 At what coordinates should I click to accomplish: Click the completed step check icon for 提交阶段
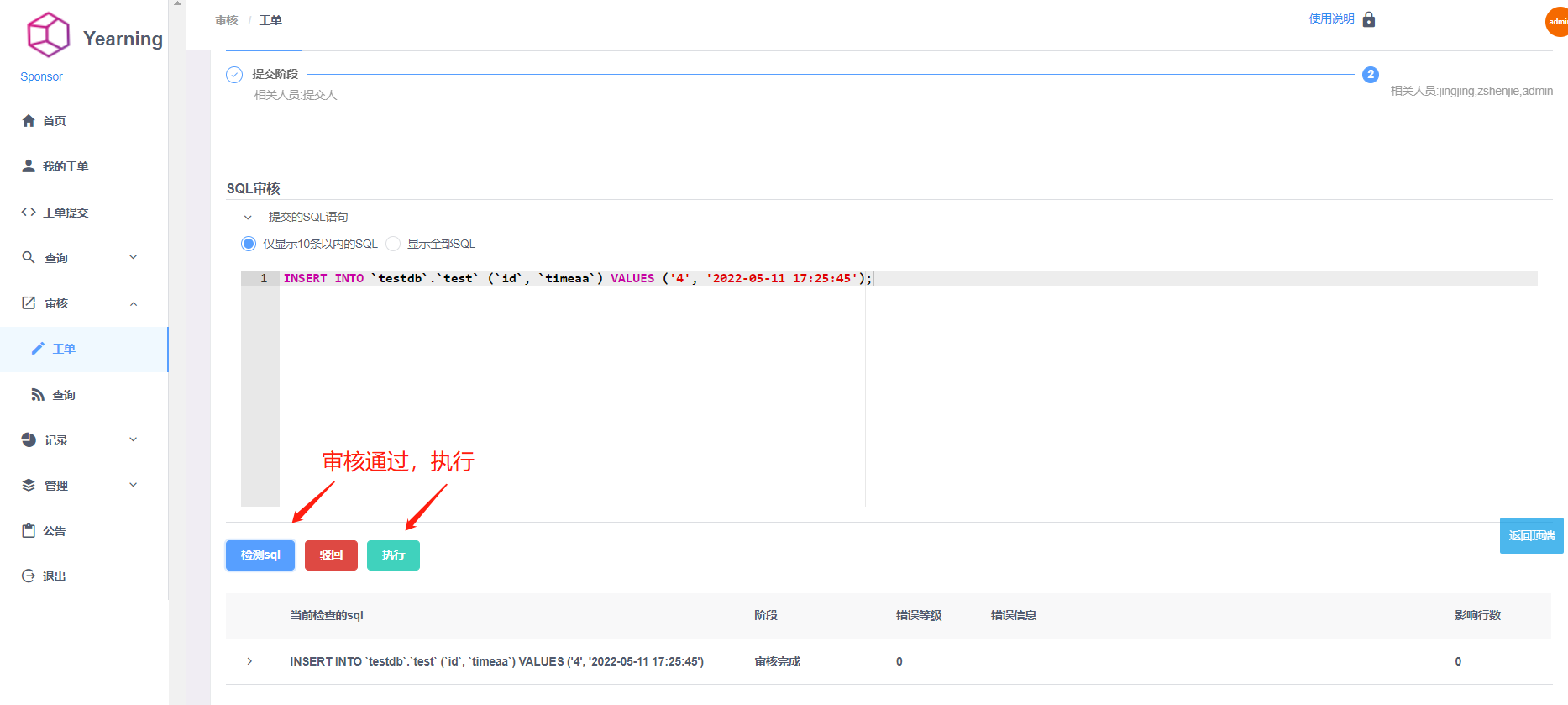pos(234,75)
